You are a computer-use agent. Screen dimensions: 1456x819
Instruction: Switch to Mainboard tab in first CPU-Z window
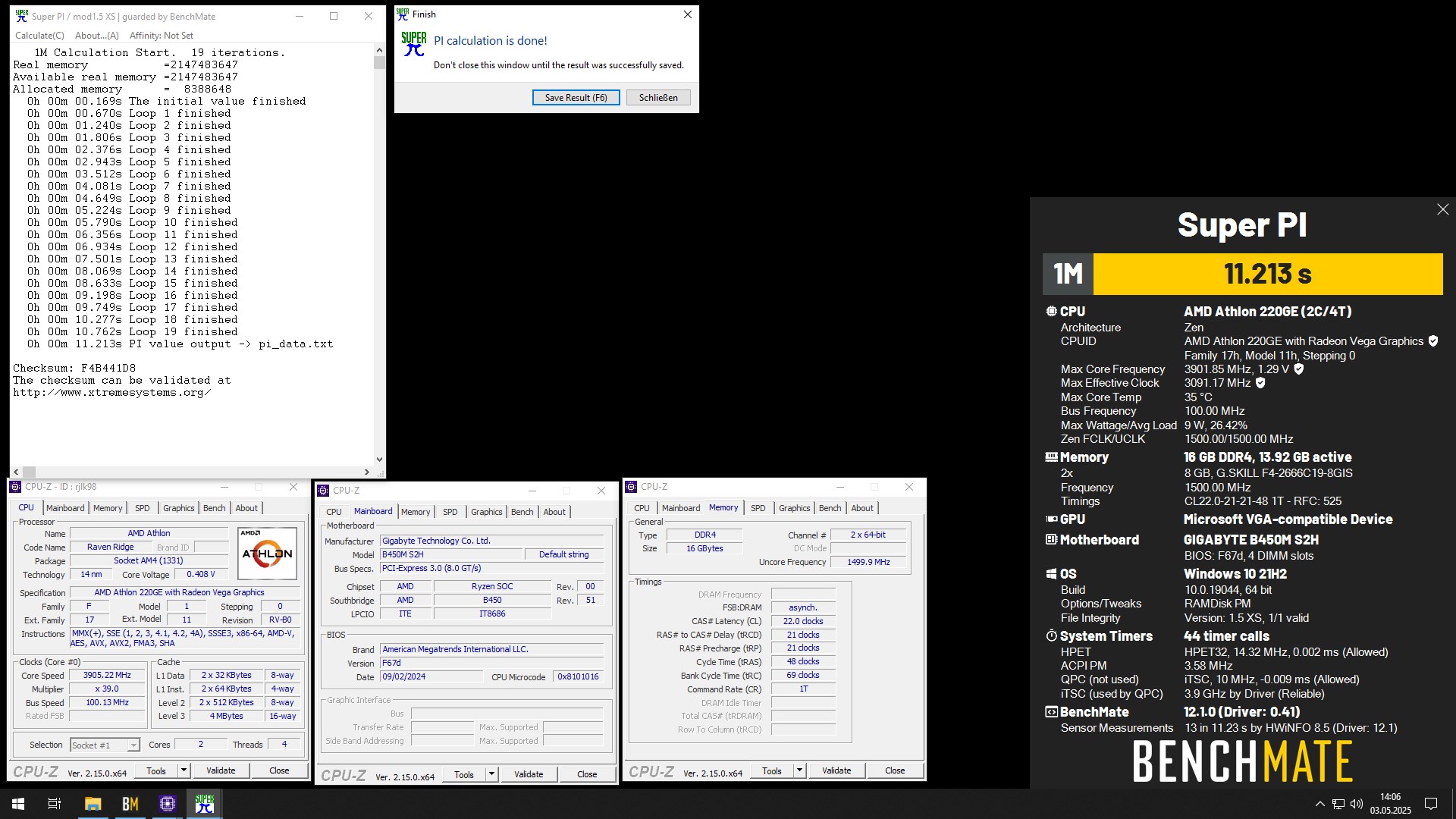tap(65, 508)
